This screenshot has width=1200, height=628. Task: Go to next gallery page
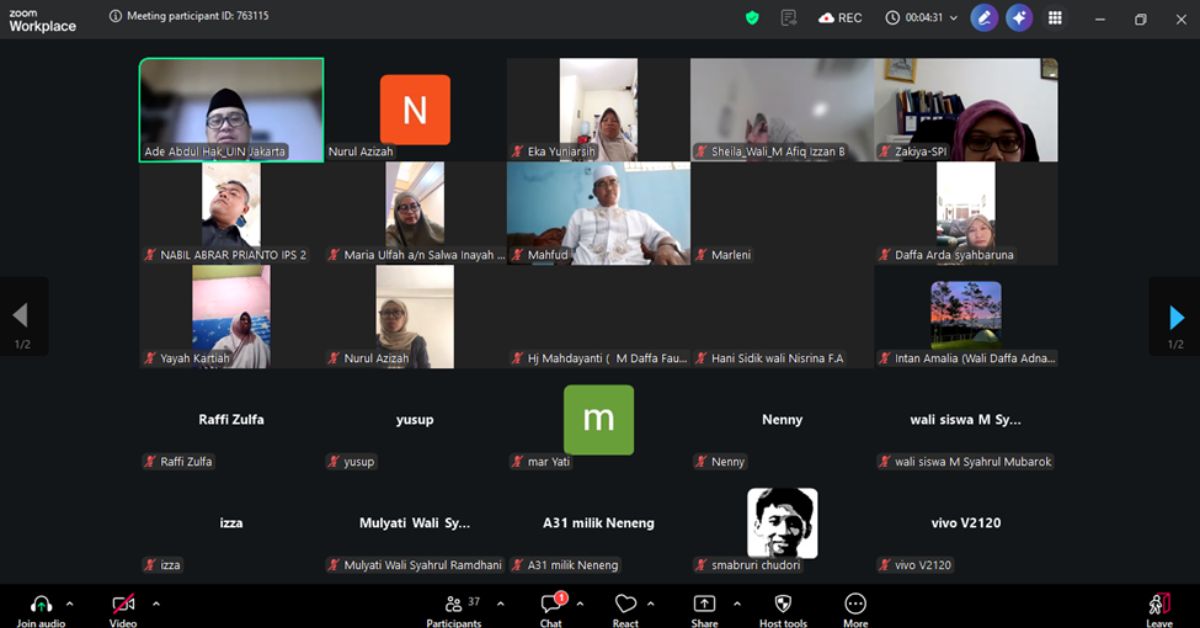point(1176,318)
